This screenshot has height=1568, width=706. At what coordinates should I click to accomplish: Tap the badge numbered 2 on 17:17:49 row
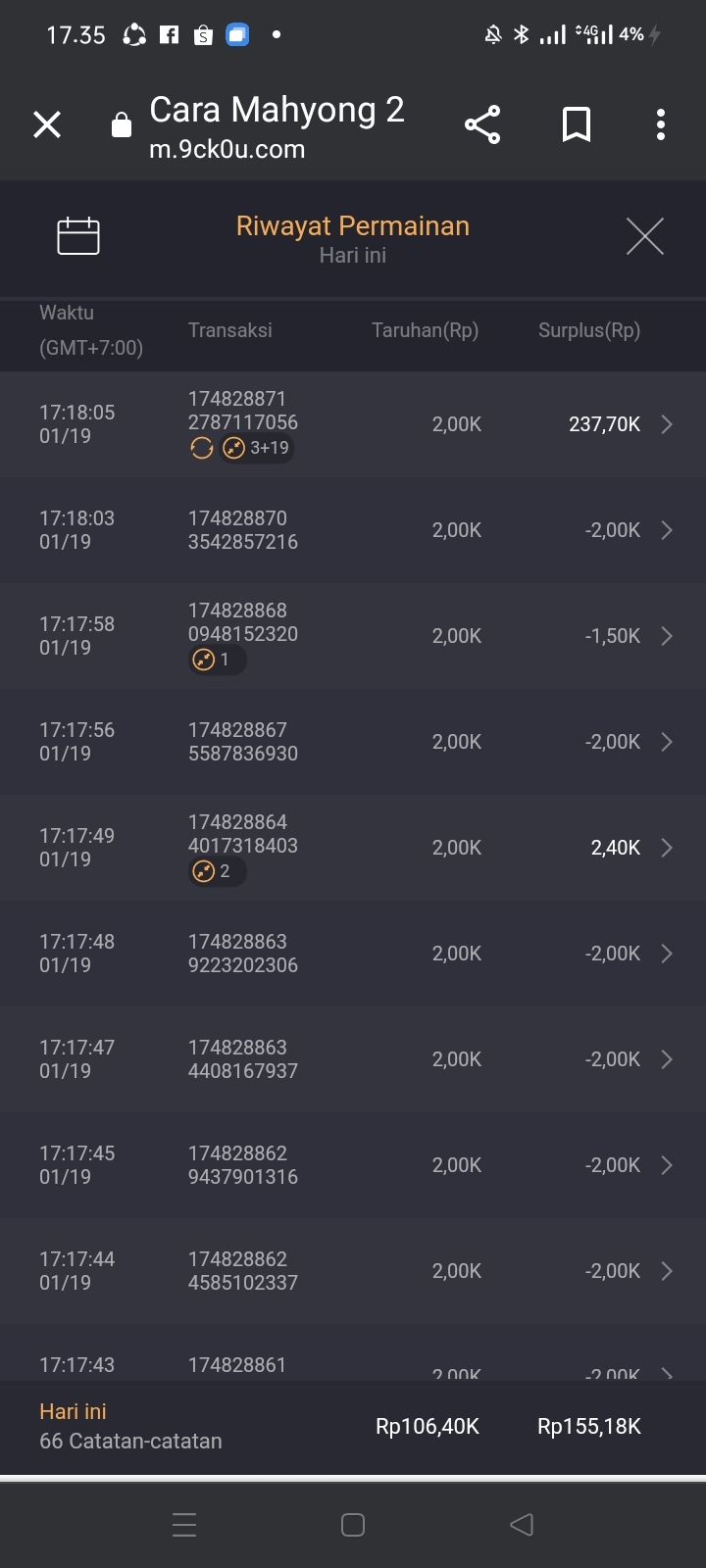click(217, 872)
